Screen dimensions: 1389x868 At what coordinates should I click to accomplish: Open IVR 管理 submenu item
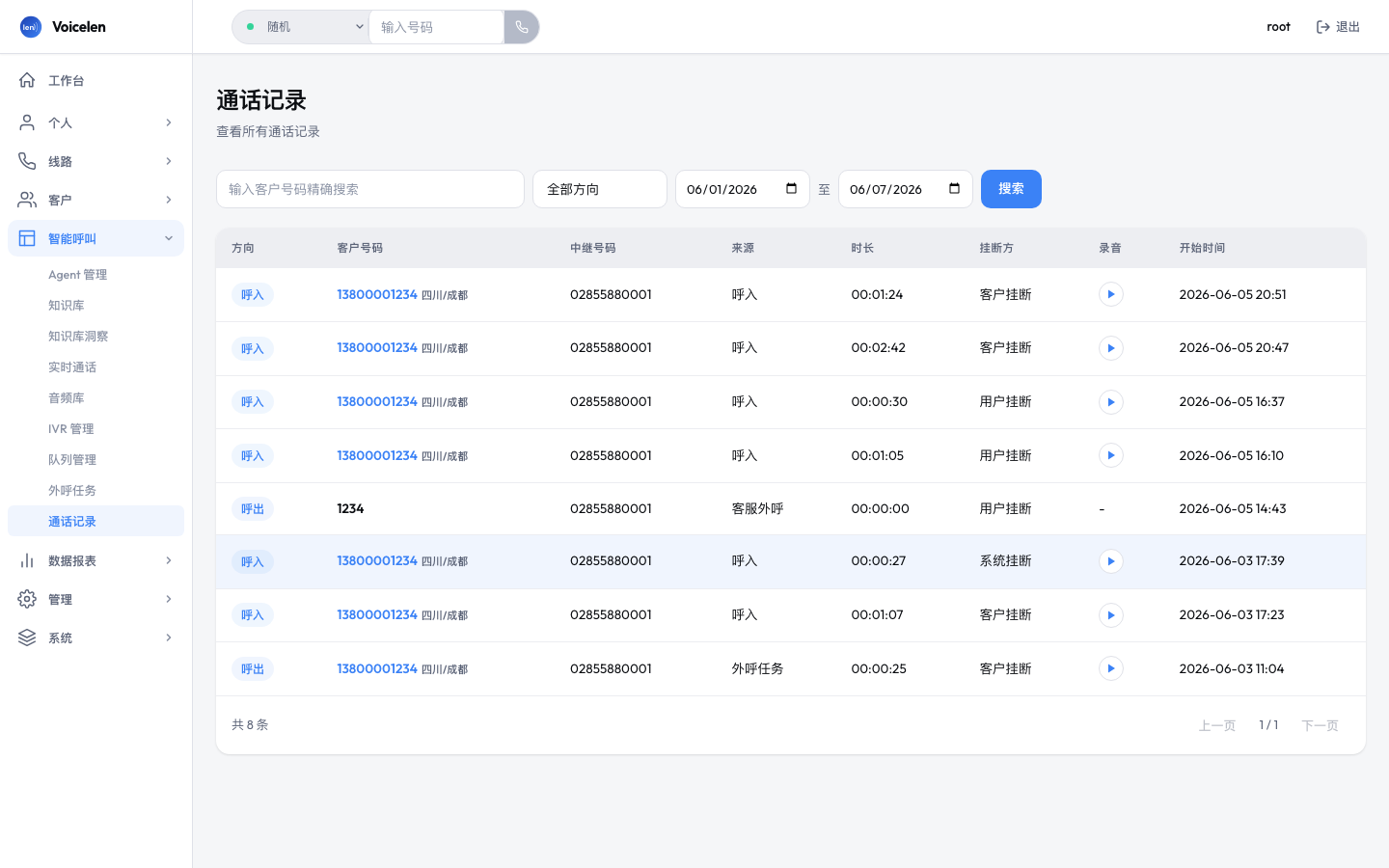coord(95,429)
